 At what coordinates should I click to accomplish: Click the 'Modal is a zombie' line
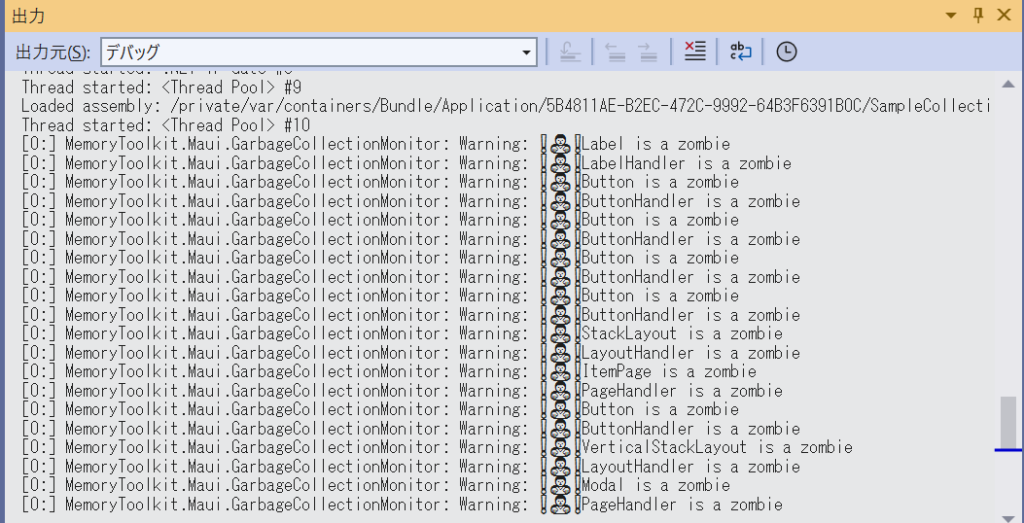(376, 485)
